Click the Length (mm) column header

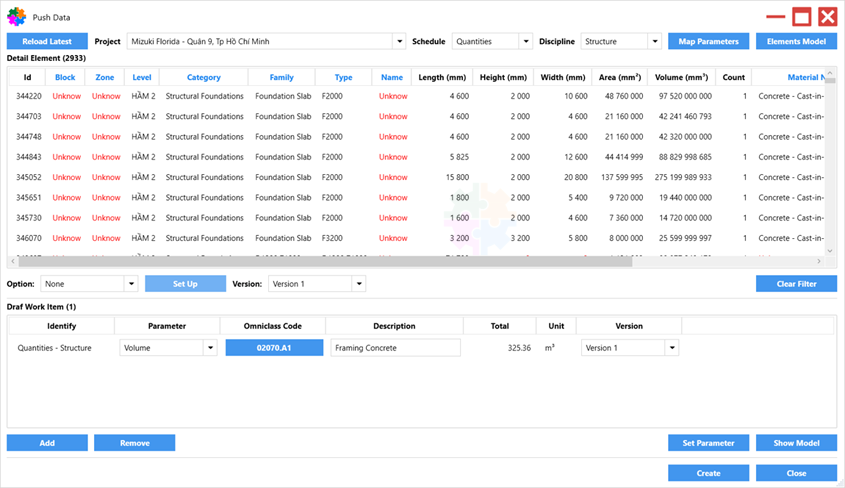click(442, 77)
